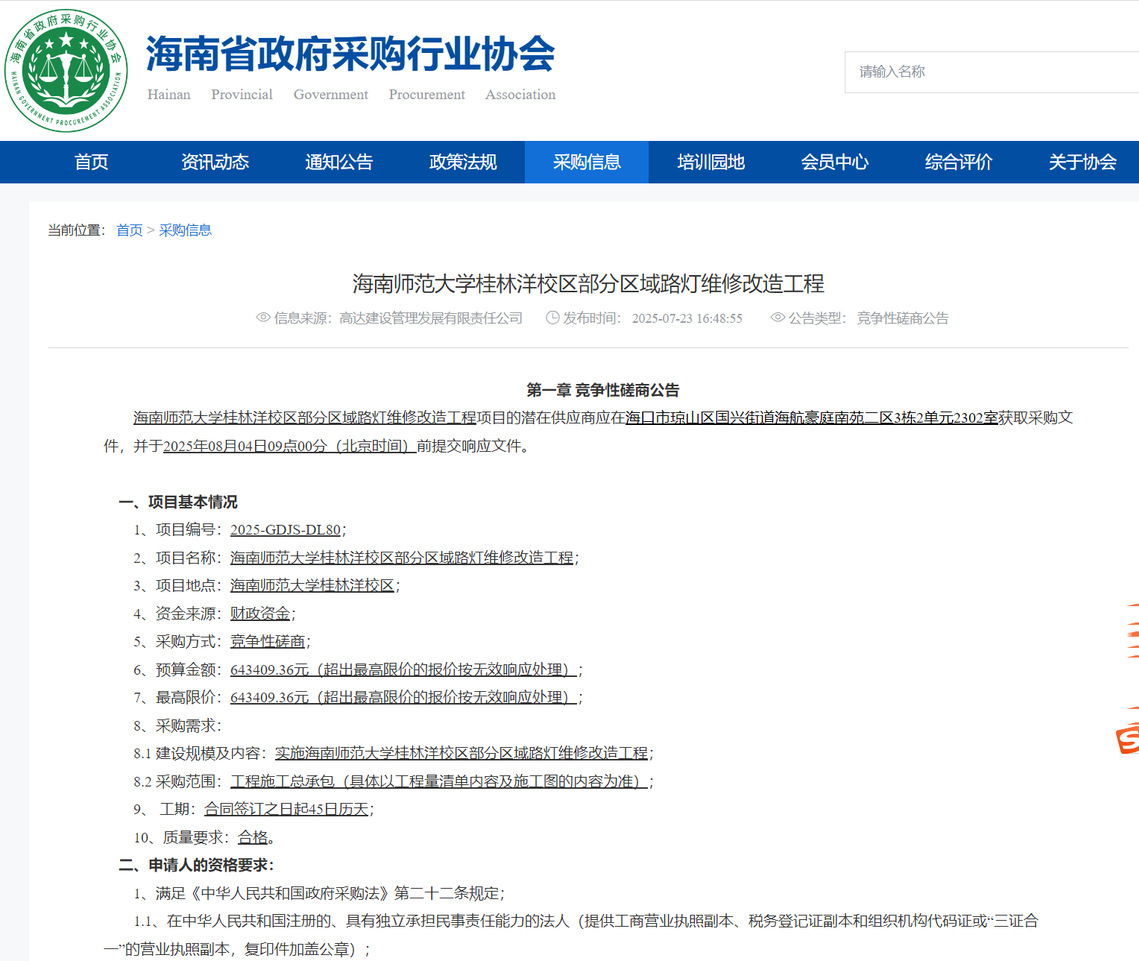This screenshot has height=961, width=1139.
Task: Click the 首页 breadcrumb link
Action: (129, 230)
